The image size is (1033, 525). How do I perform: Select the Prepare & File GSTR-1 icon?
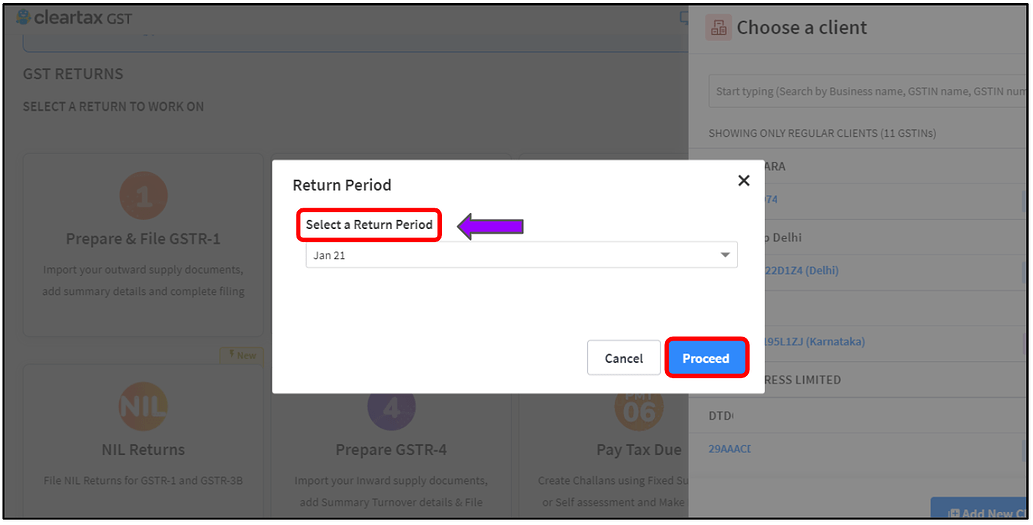click(143, 196)
